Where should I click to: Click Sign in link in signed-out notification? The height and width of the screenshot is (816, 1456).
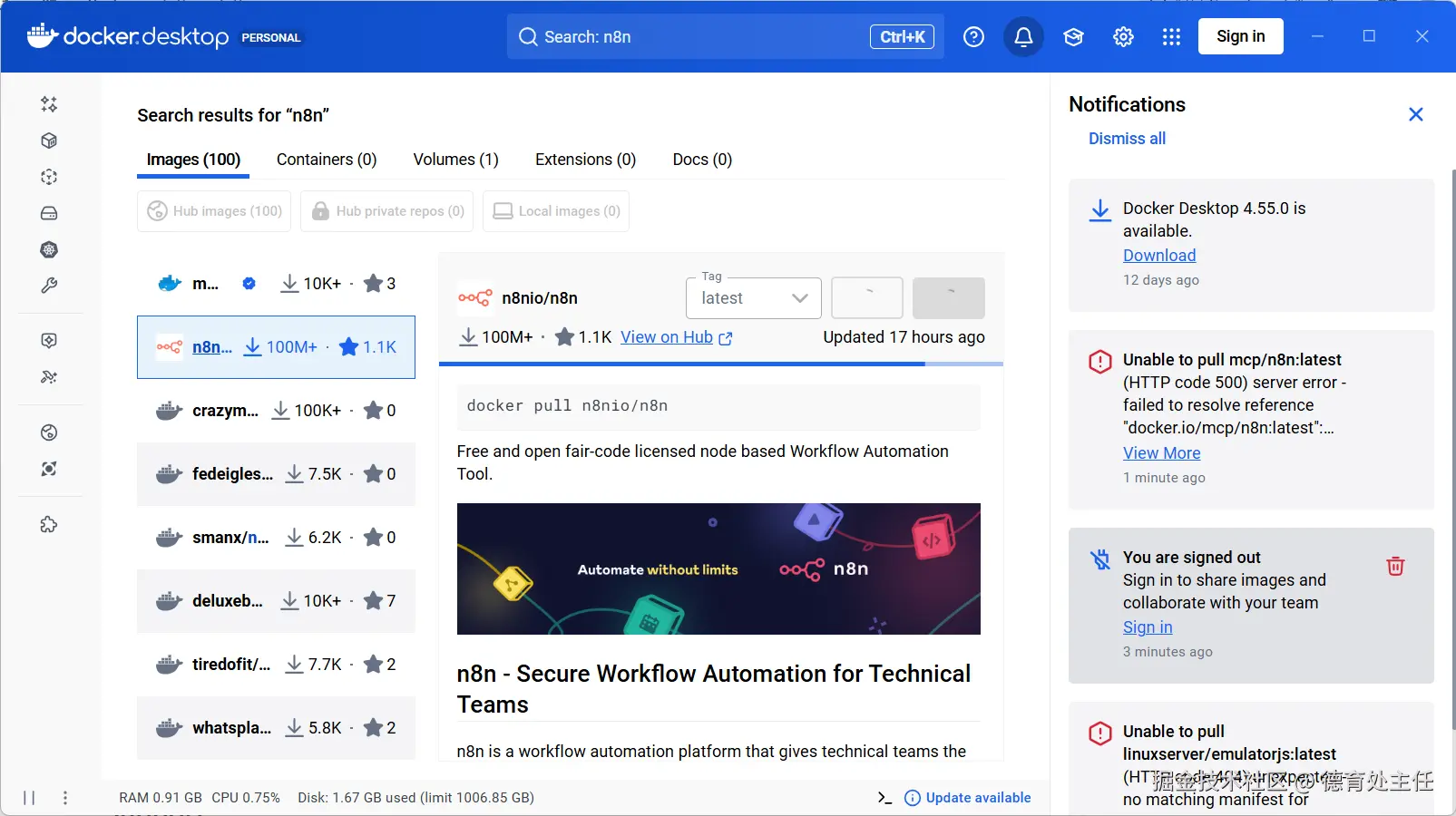click(x=1148, y=627)
